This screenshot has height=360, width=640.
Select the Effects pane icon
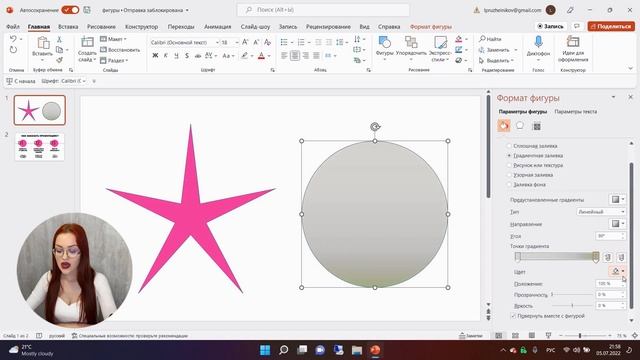[520, 126]
